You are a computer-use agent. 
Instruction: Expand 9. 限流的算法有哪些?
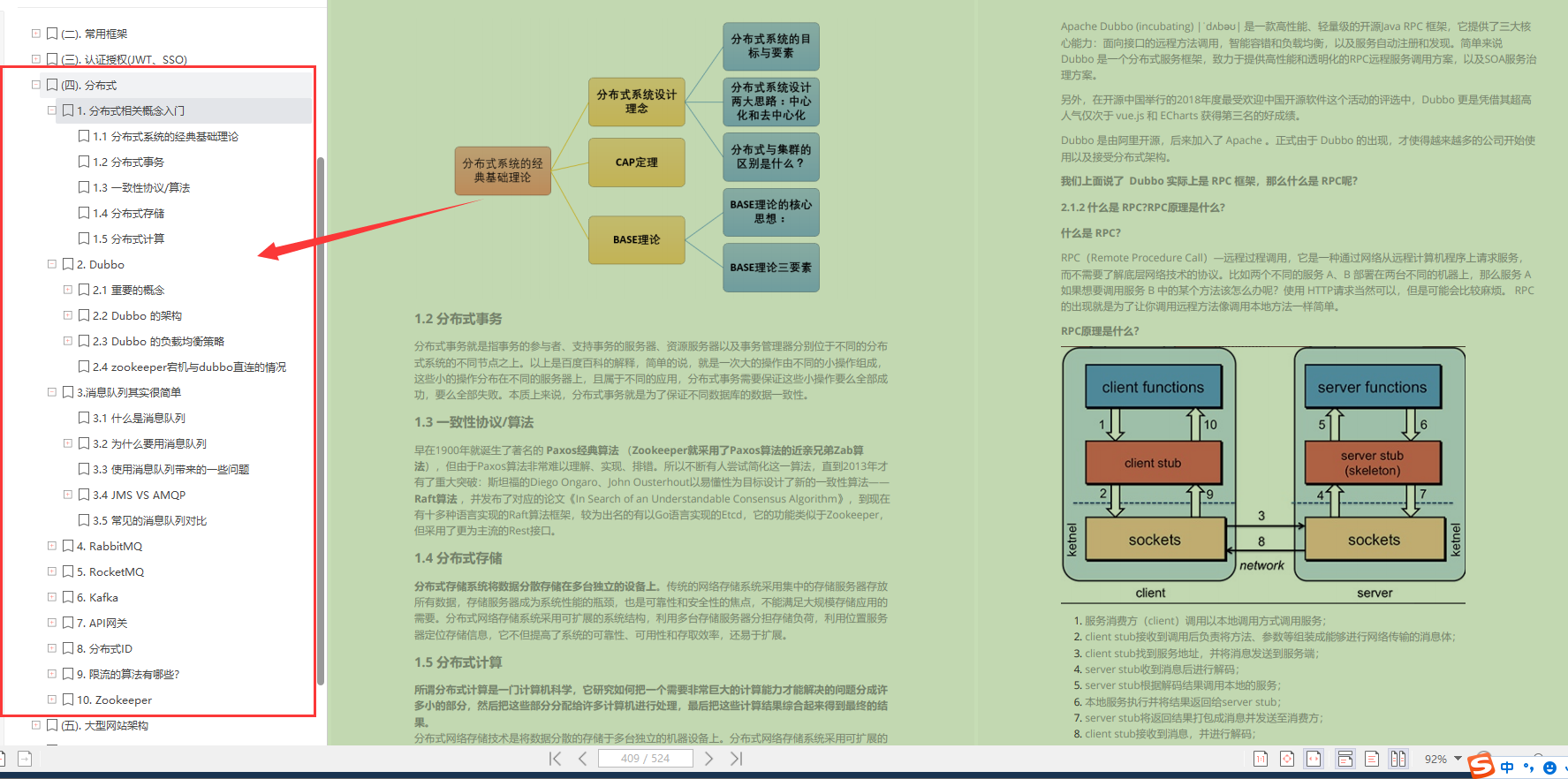click(52, 674)
